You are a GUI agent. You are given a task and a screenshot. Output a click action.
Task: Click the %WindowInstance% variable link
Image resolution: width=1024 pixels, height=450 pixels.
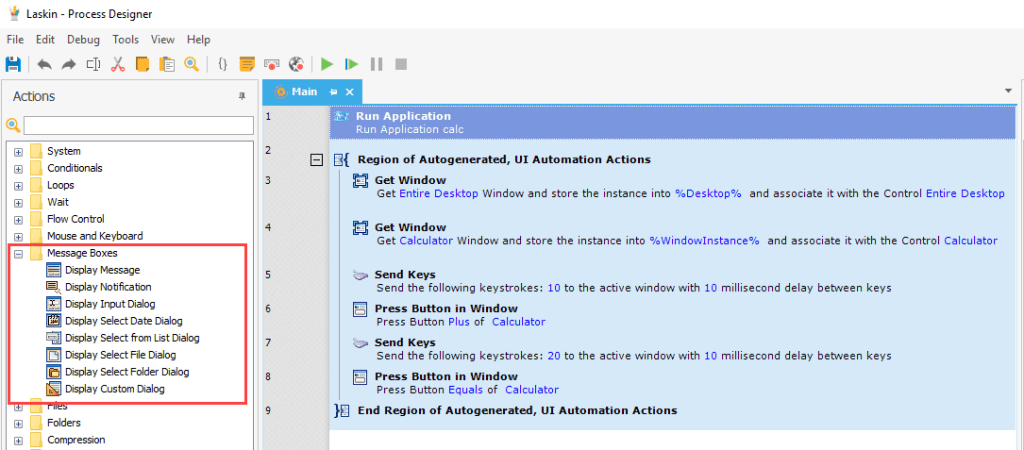[704, 240]
